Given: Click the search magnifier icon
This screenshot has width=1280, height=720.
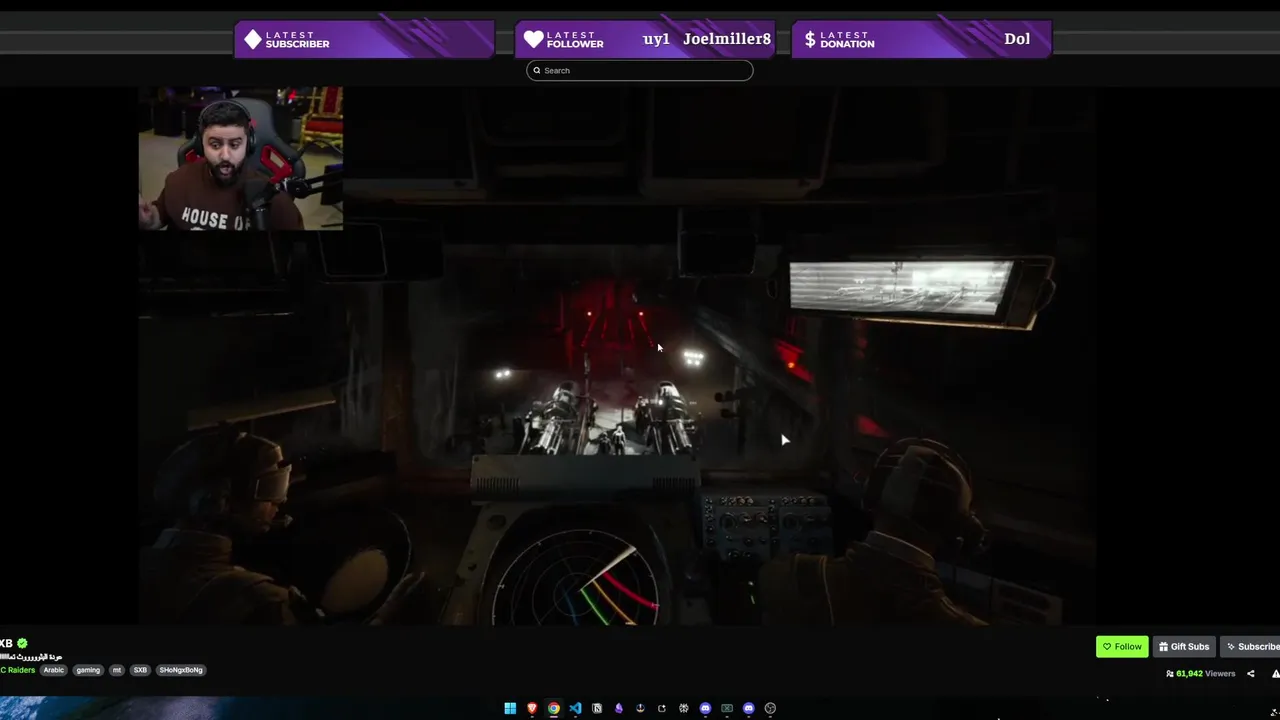Looking at the screenshot, I should click(x=537, y=70).
